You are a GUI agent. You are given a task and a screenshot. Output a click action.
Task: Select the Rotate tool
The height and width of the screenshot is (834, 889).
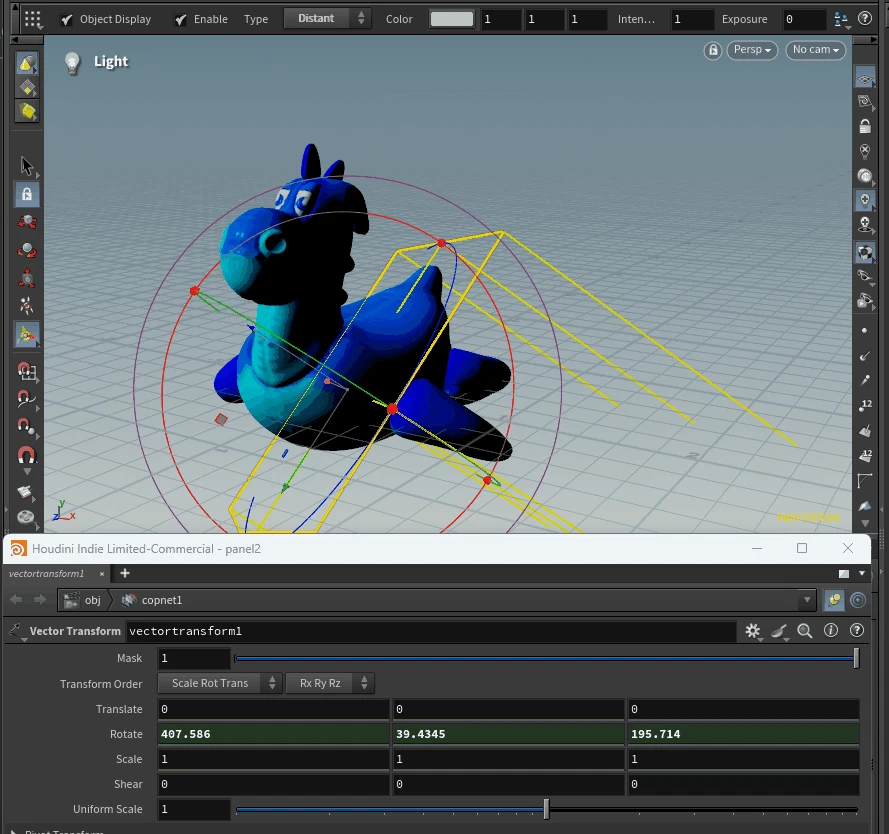(x=27, y=250)
